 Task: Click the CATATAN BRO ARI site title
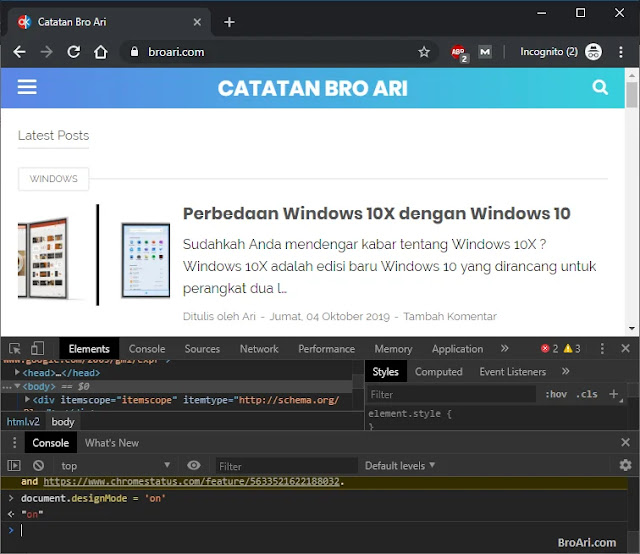(x=313, y=88)
